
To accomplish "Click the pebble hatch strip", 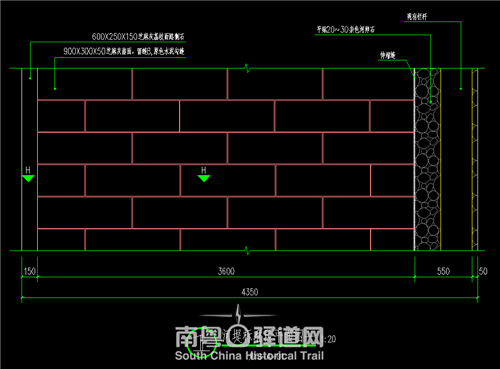I will (427, 159).
